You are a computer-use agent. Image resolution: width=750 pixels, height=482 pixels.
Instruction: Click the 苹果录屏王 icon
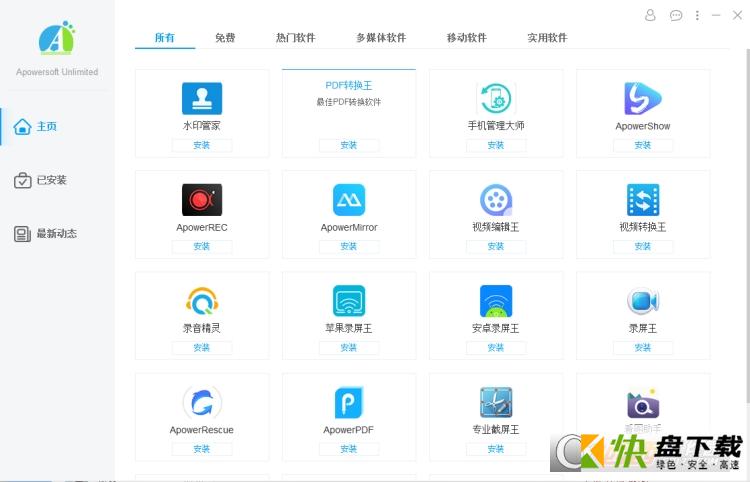[x=349, y=301]
